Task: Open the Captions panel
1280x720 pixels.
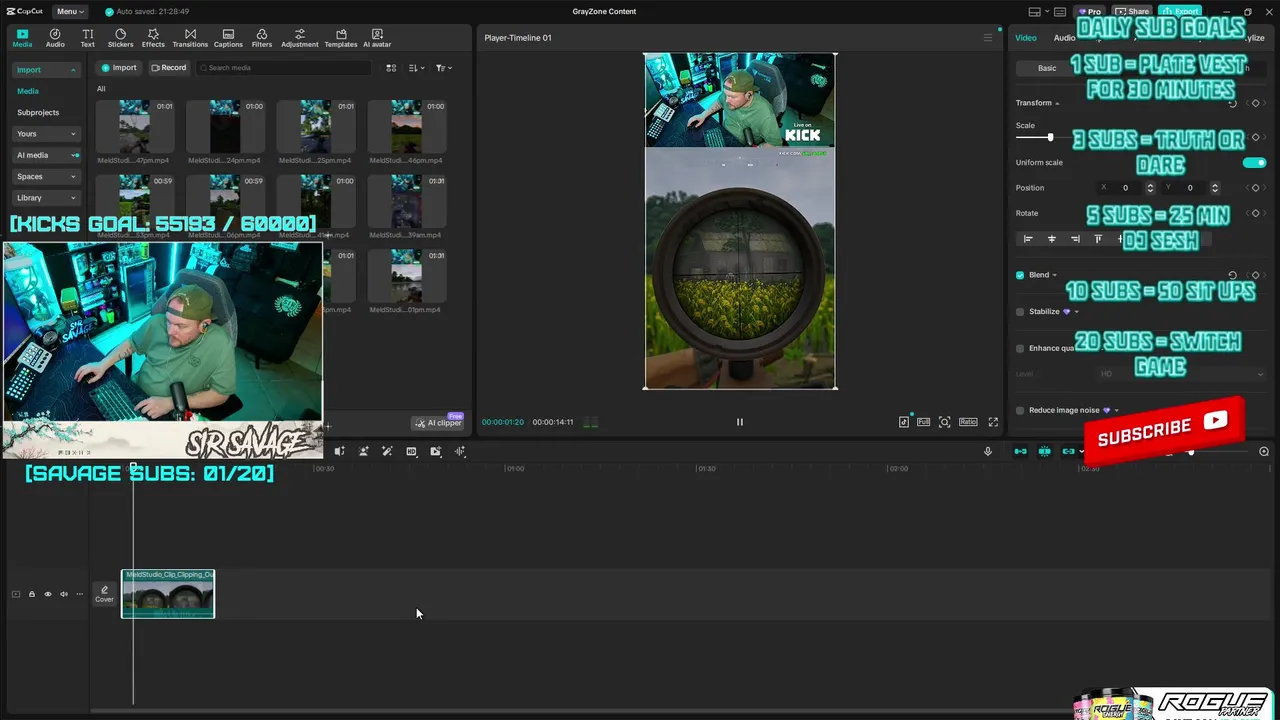Action: point(228,38)
